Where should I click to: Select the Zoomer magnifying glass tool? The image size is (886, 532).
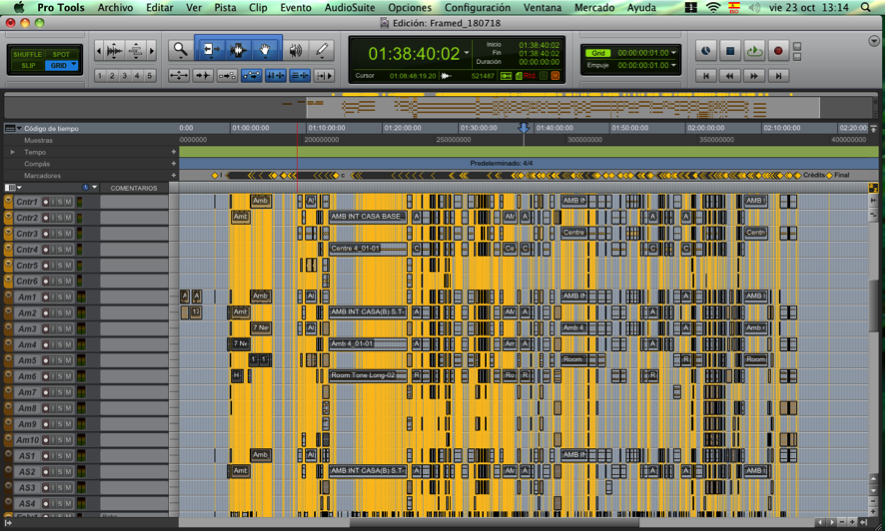180,50
